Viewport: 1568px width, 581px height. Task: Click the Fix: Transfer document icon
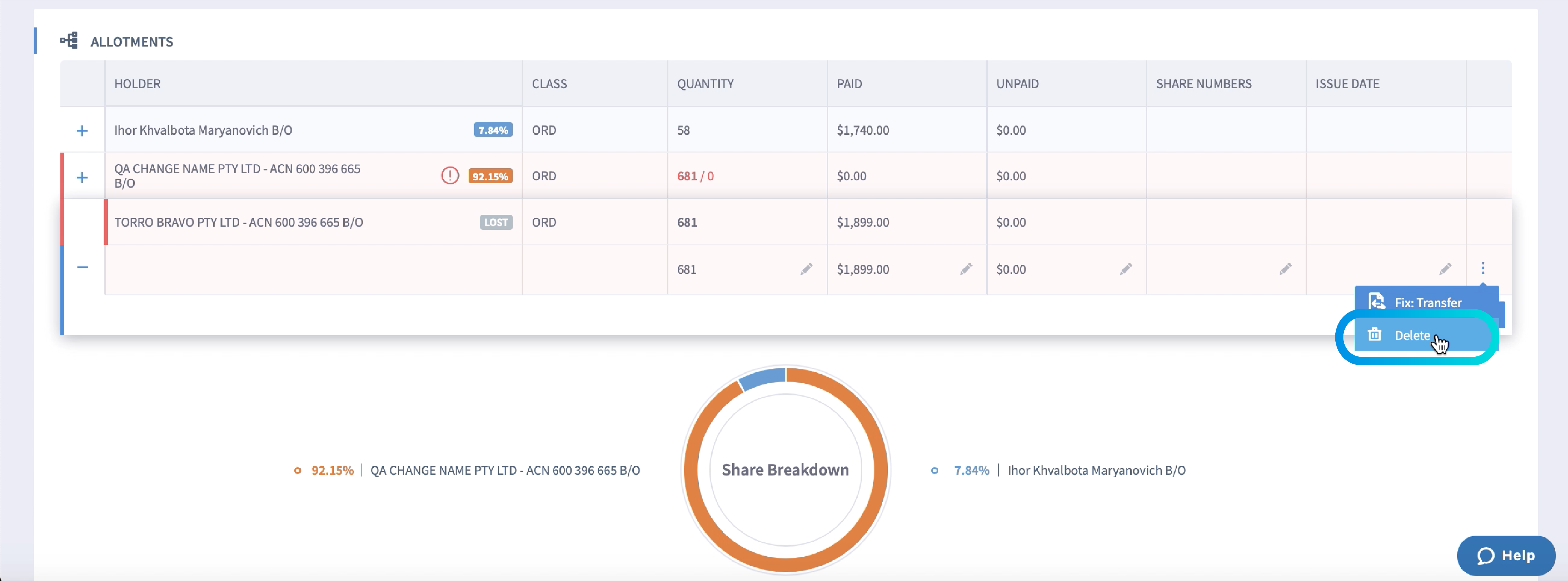click(x=1376, y=301)
